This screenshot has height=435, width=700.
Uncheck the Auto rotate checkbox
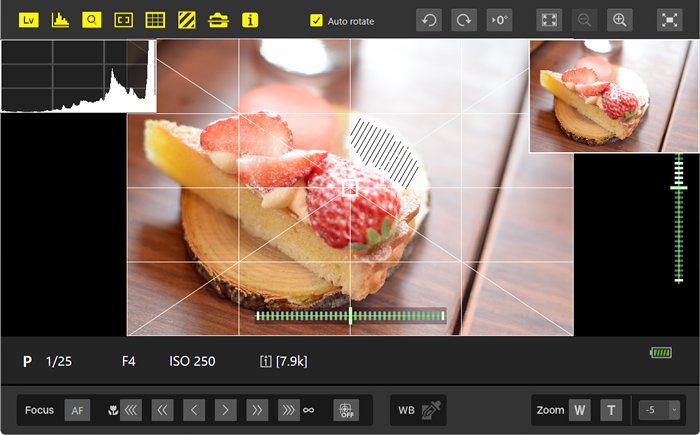tap(316, 21)
